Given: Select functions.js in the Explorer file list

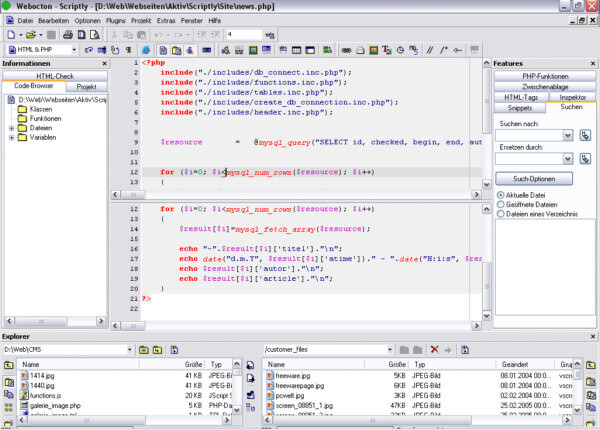Looking at the screenshot, I should [x=45, y=396].
